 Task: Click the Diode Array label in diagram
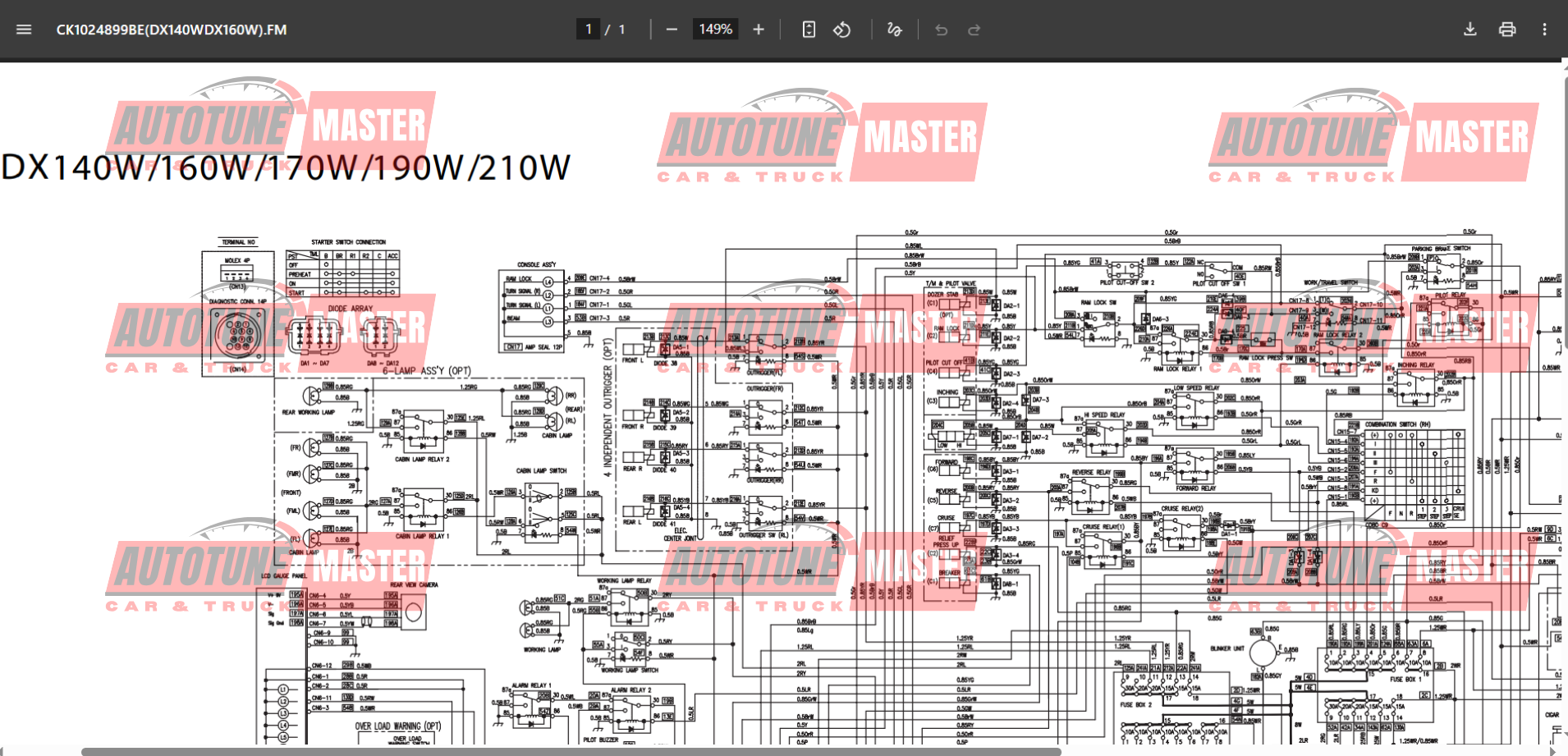(351, 309)
